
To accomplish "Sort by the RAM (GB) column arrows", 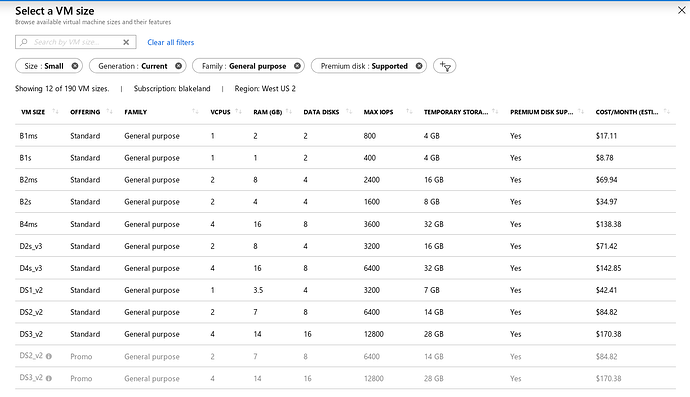I will 289,111.
